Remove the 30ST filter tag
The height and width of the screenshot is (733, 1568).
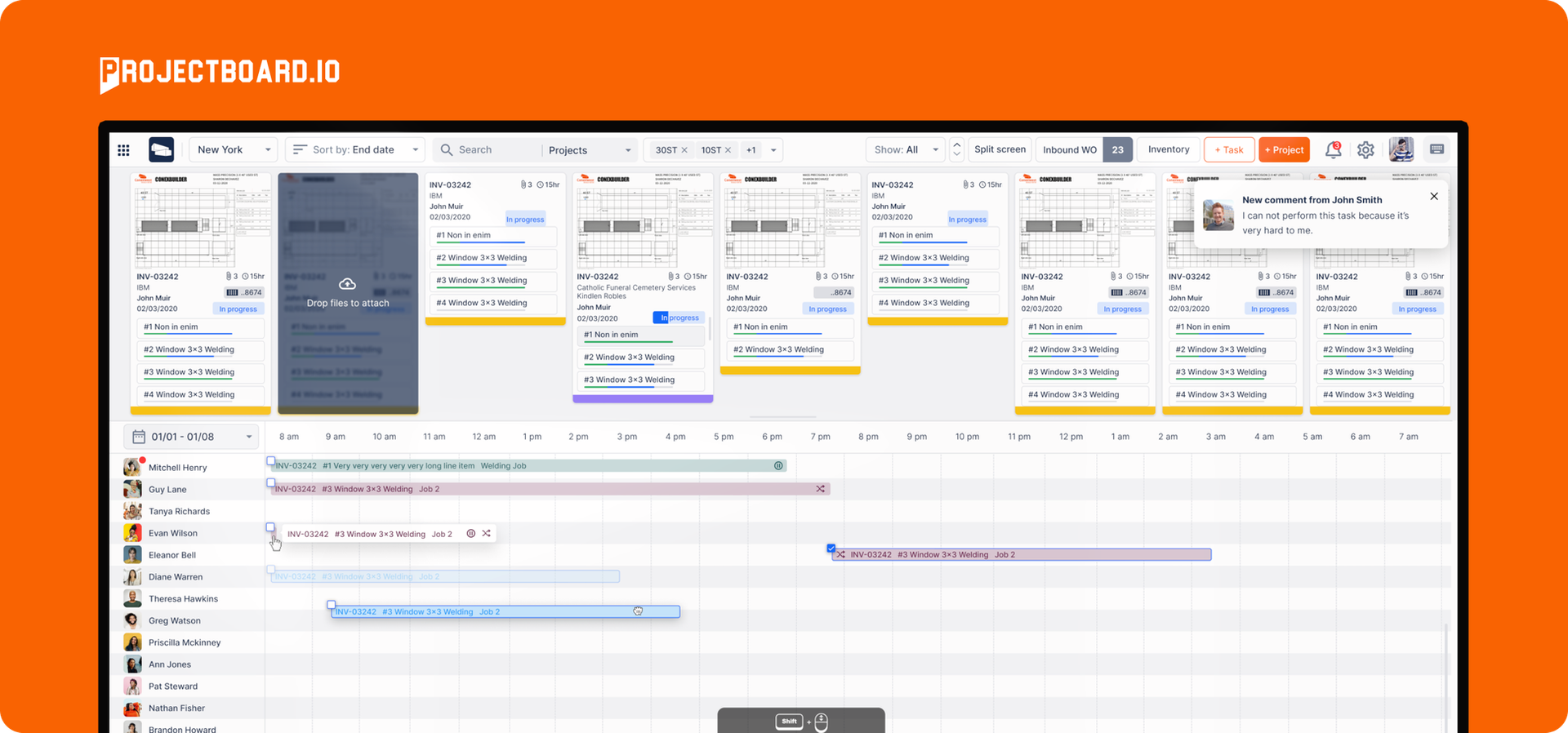(x=684, y=150)
